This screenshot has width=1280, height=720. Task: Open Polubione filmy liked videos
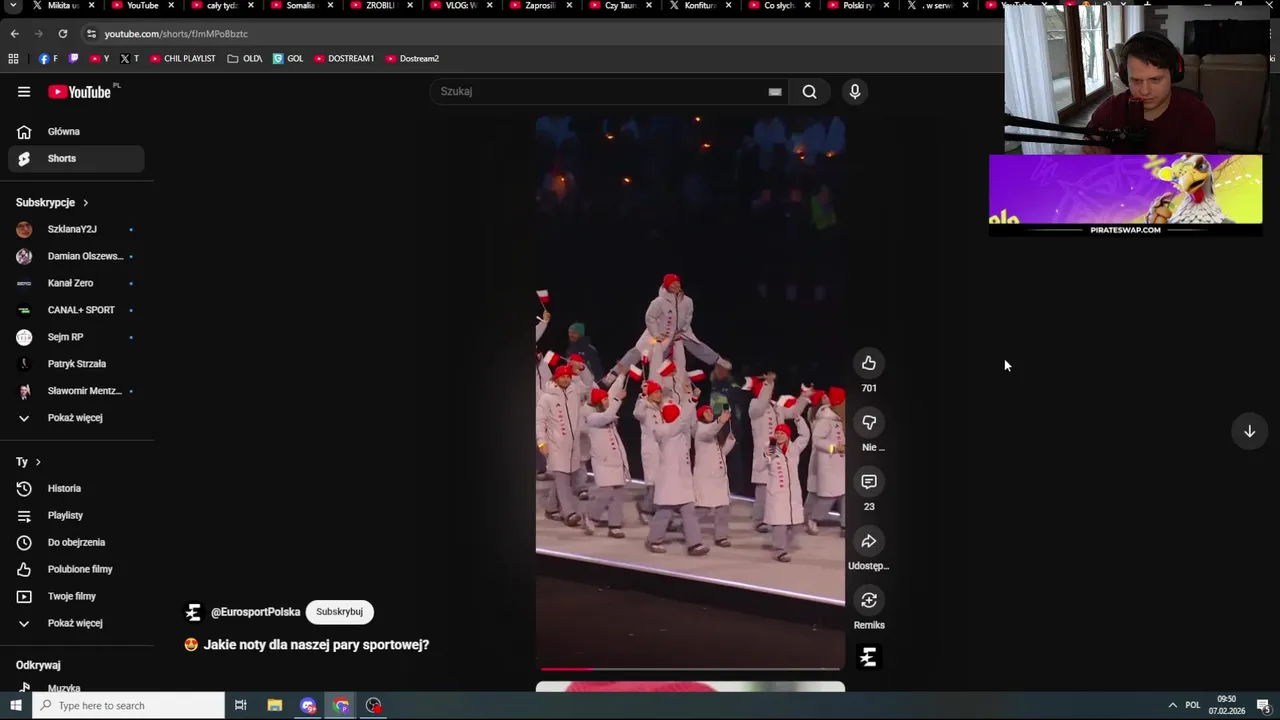coord(76,569)
